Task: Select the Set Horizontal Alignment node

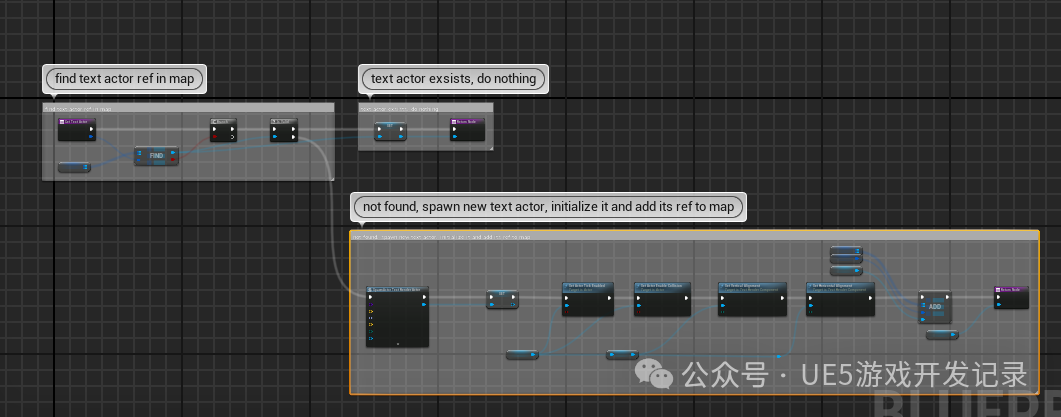Action: 840,299
